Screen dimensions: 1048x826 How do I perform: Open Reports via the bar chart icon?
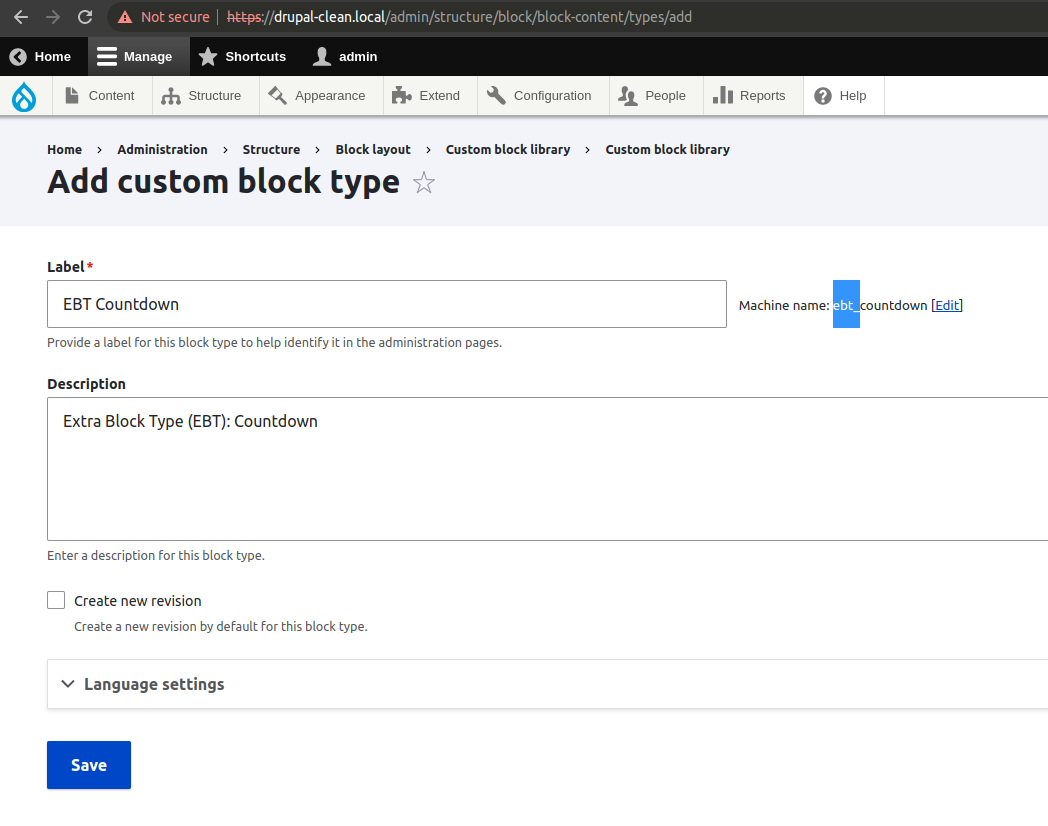click(x=721, y=95)
